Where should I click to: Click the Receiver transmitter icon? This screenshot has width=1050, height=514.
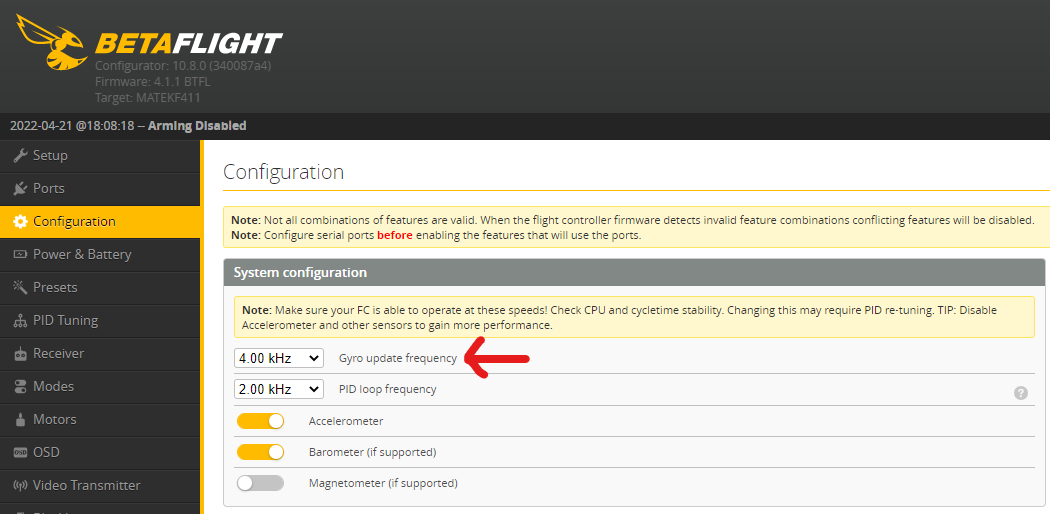[x=21, y=353]
